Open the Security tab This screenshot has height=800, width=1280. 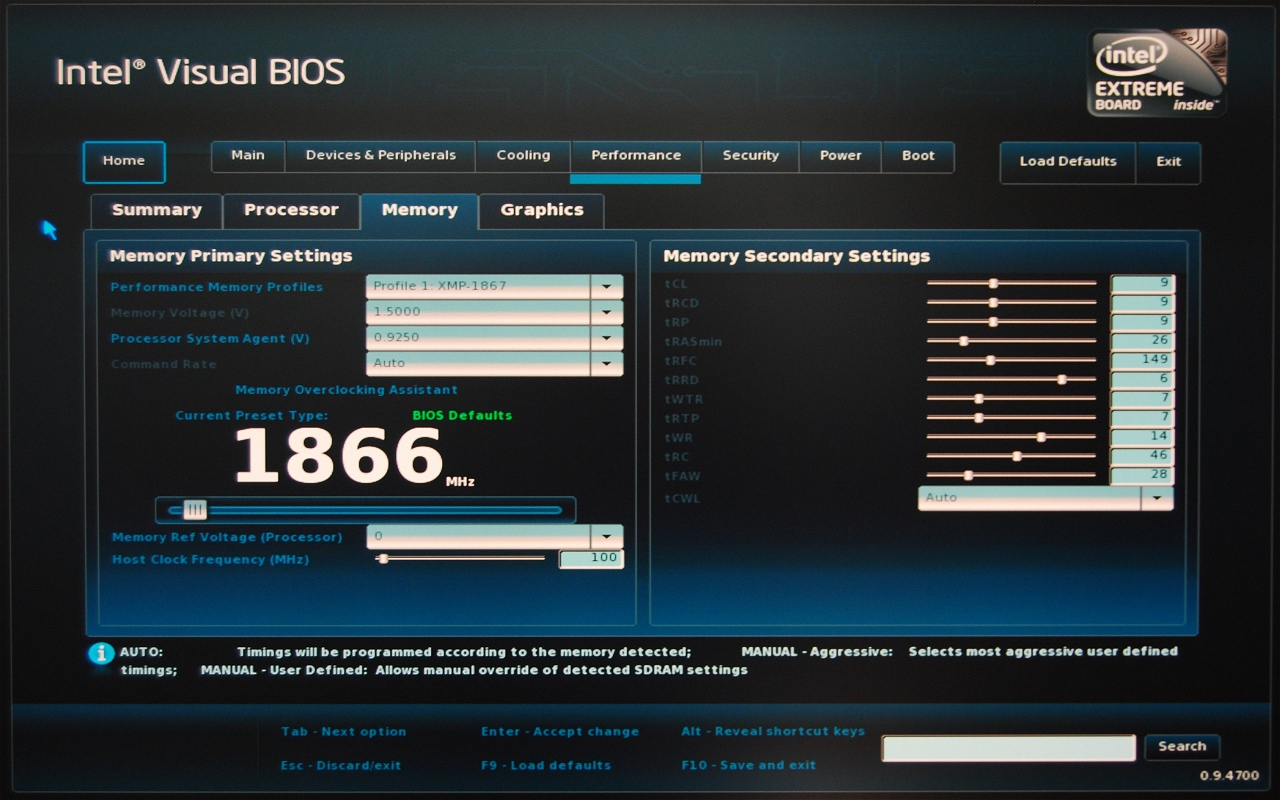[751, 156]
